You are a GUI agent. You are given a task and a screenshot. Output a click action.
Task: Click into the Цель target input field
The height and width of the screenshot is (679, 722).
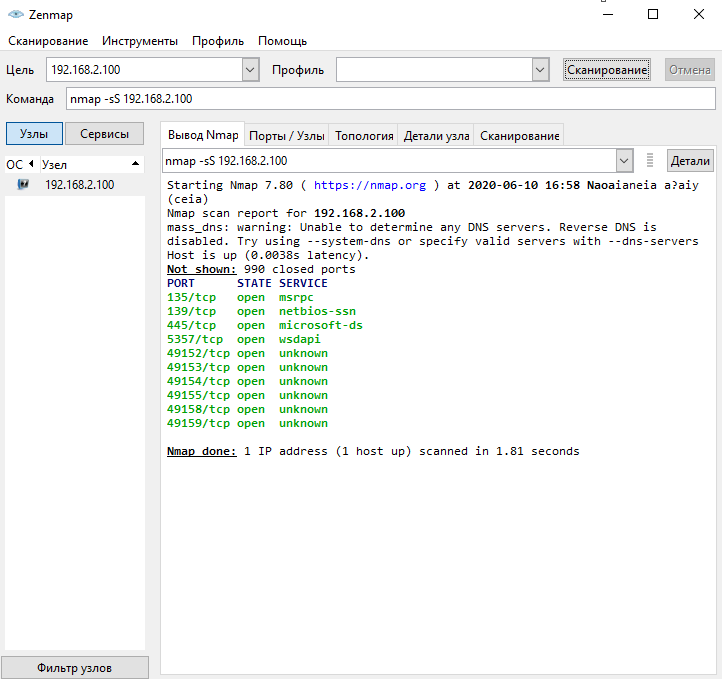point(145,70)
